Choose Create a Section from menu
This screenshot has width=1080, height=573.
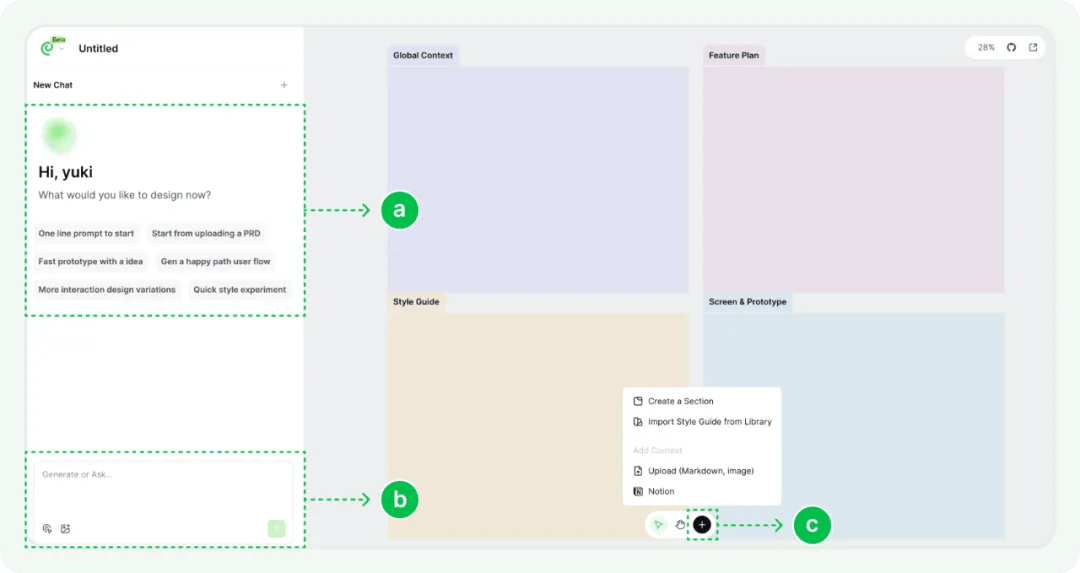(680, 401)
